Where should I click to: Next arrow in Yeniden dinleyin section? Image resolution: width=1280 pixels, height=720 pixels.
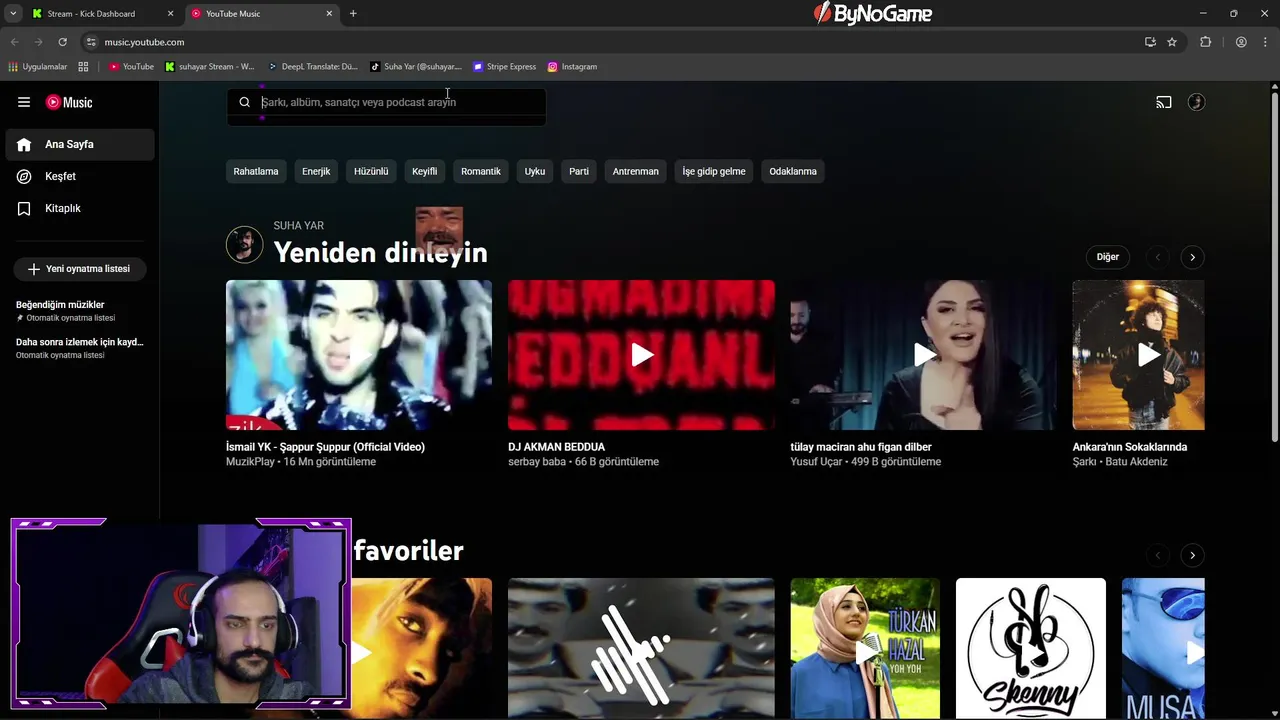[1192, 257]
